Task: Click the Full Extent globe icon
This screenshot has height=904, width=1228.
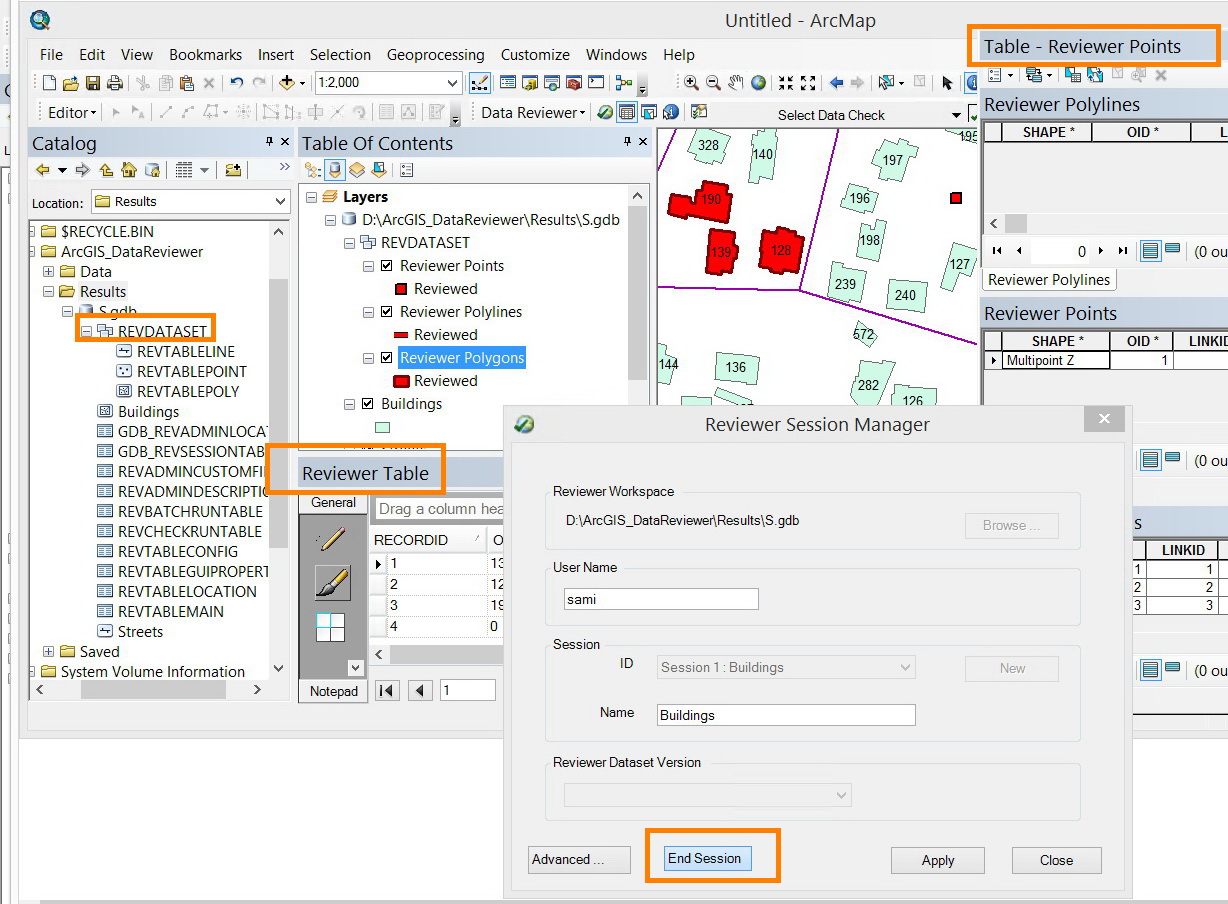Action: (759, 83)
